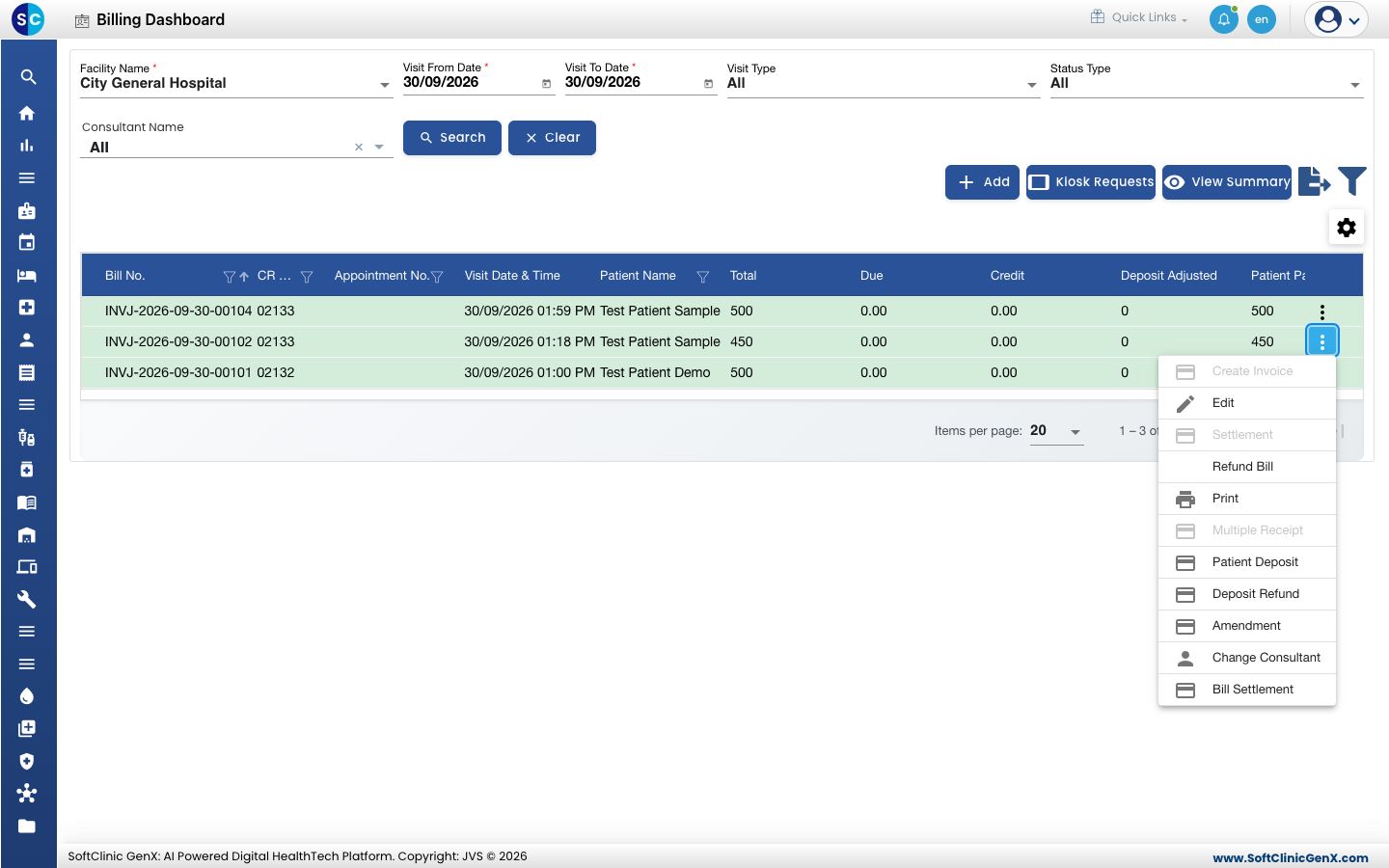Click the notification bell icon

[1224, 19]
